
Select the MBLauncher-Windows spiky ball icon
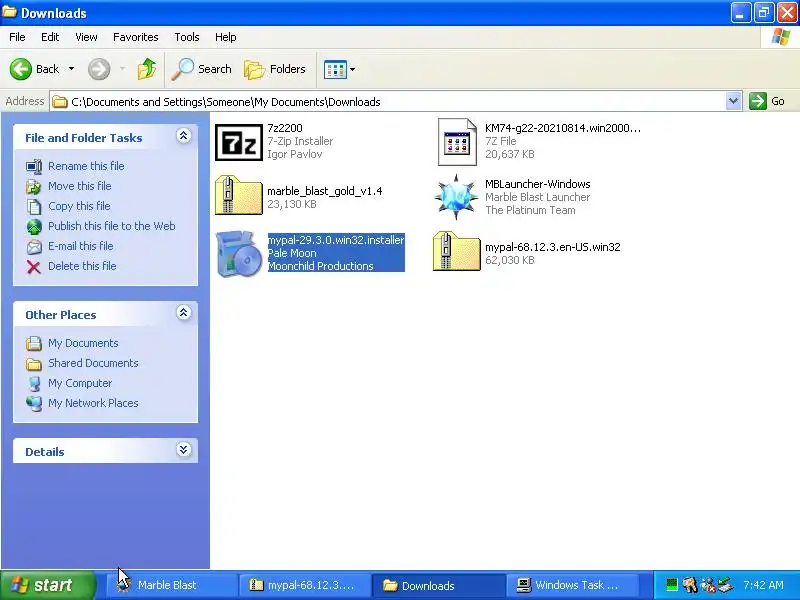tap(456, 197)
